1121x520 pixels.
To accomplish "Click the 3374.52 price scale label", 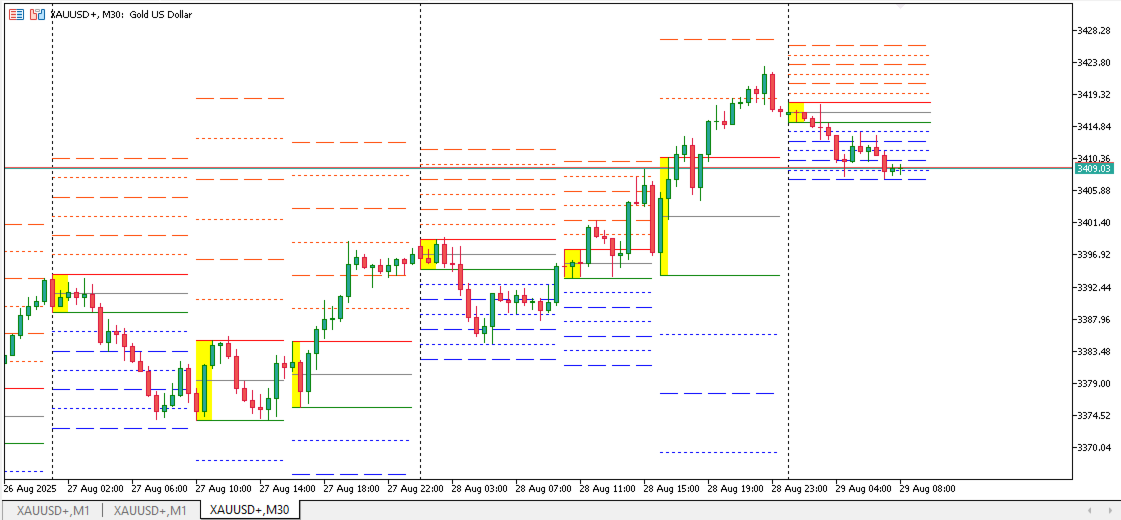I will [x=1095, y=416].
